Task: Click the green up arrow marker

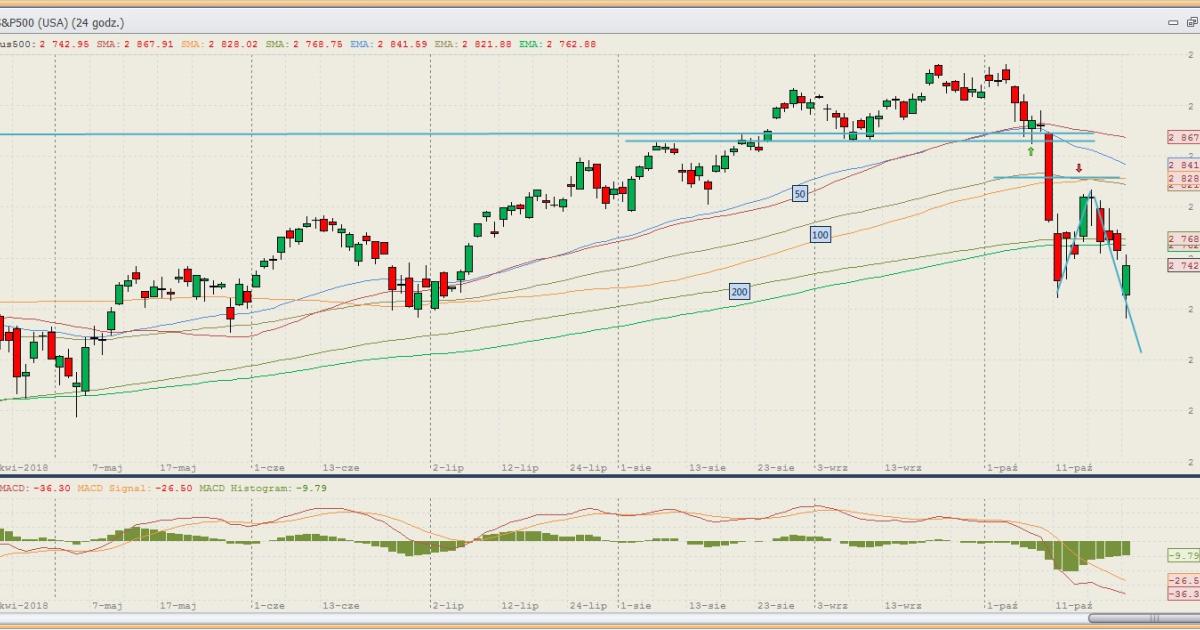Action: (1031, 151)
